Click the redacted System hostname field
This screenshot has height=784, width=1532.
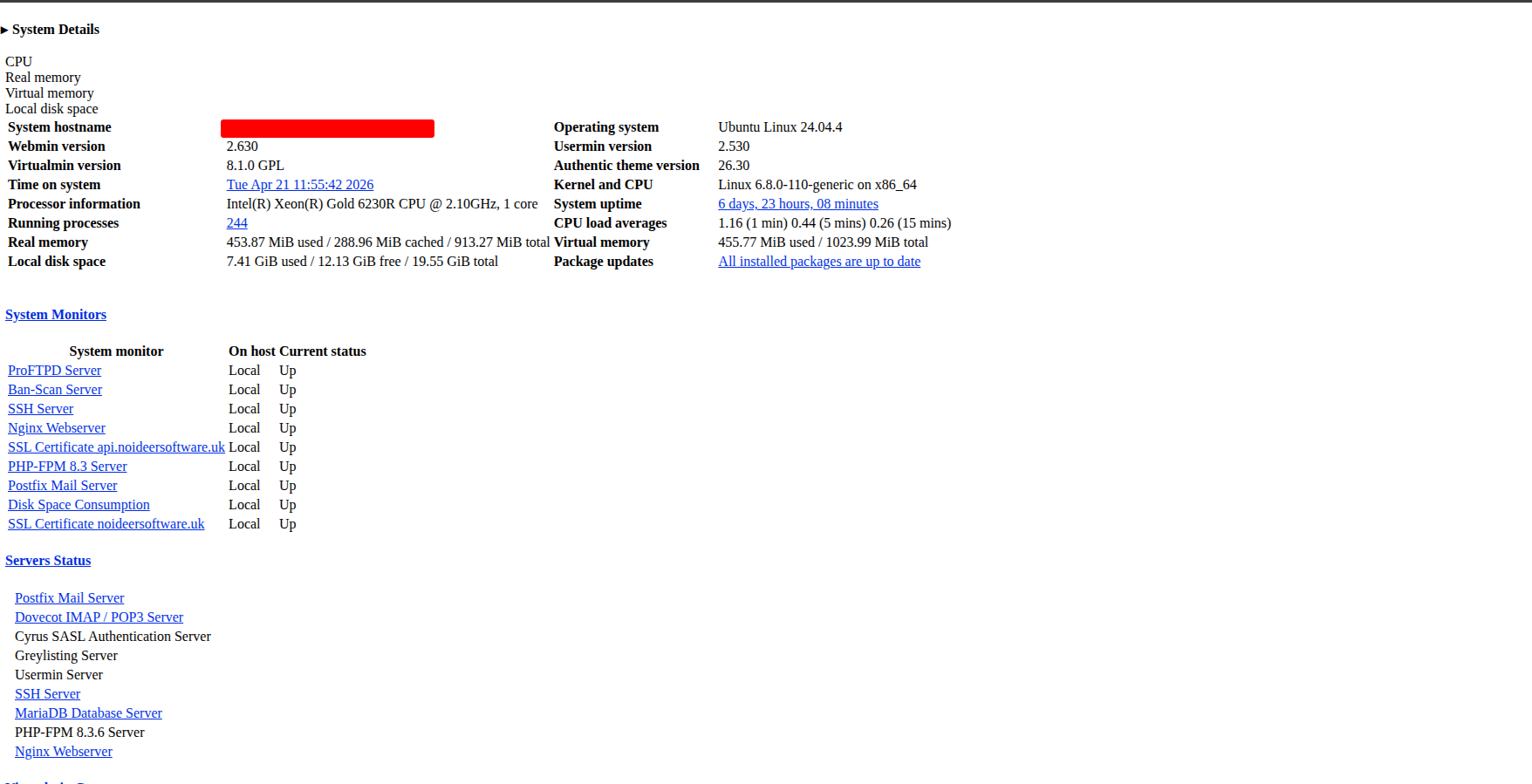327,128
